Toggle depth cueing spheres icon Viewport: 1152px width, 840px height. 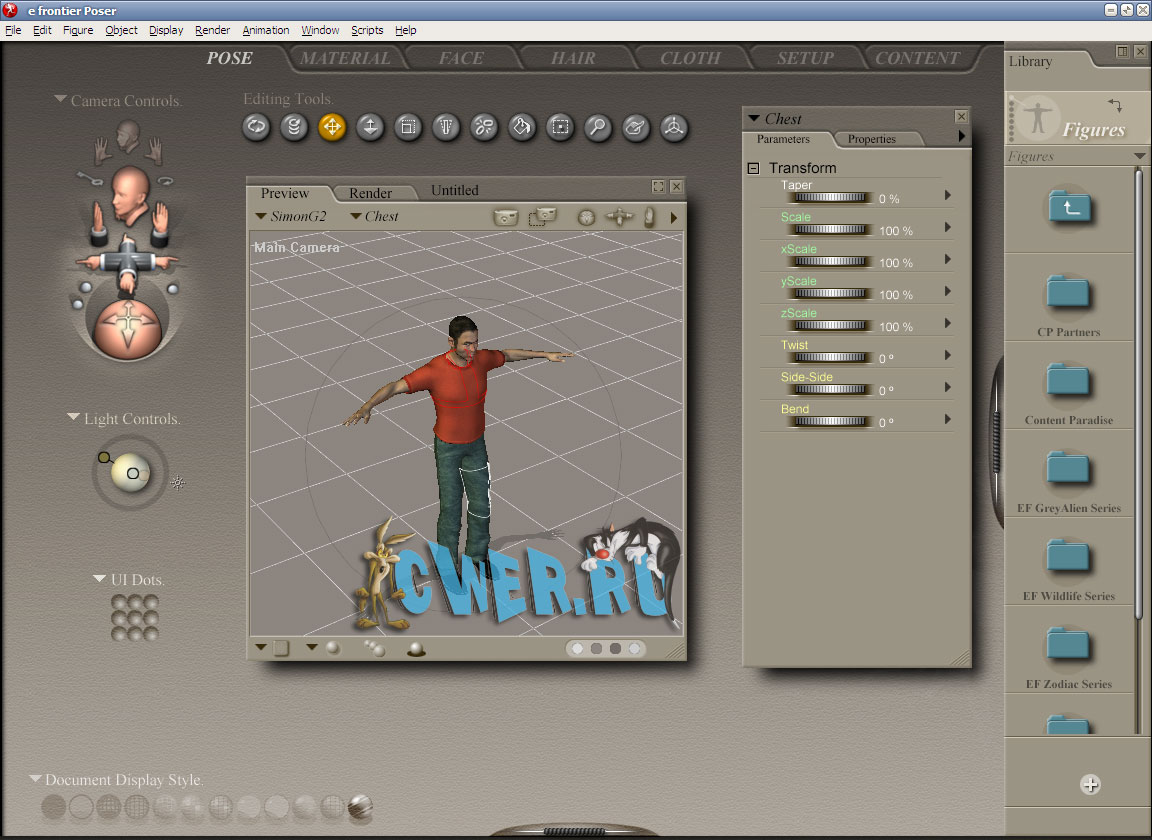(375, 648)
